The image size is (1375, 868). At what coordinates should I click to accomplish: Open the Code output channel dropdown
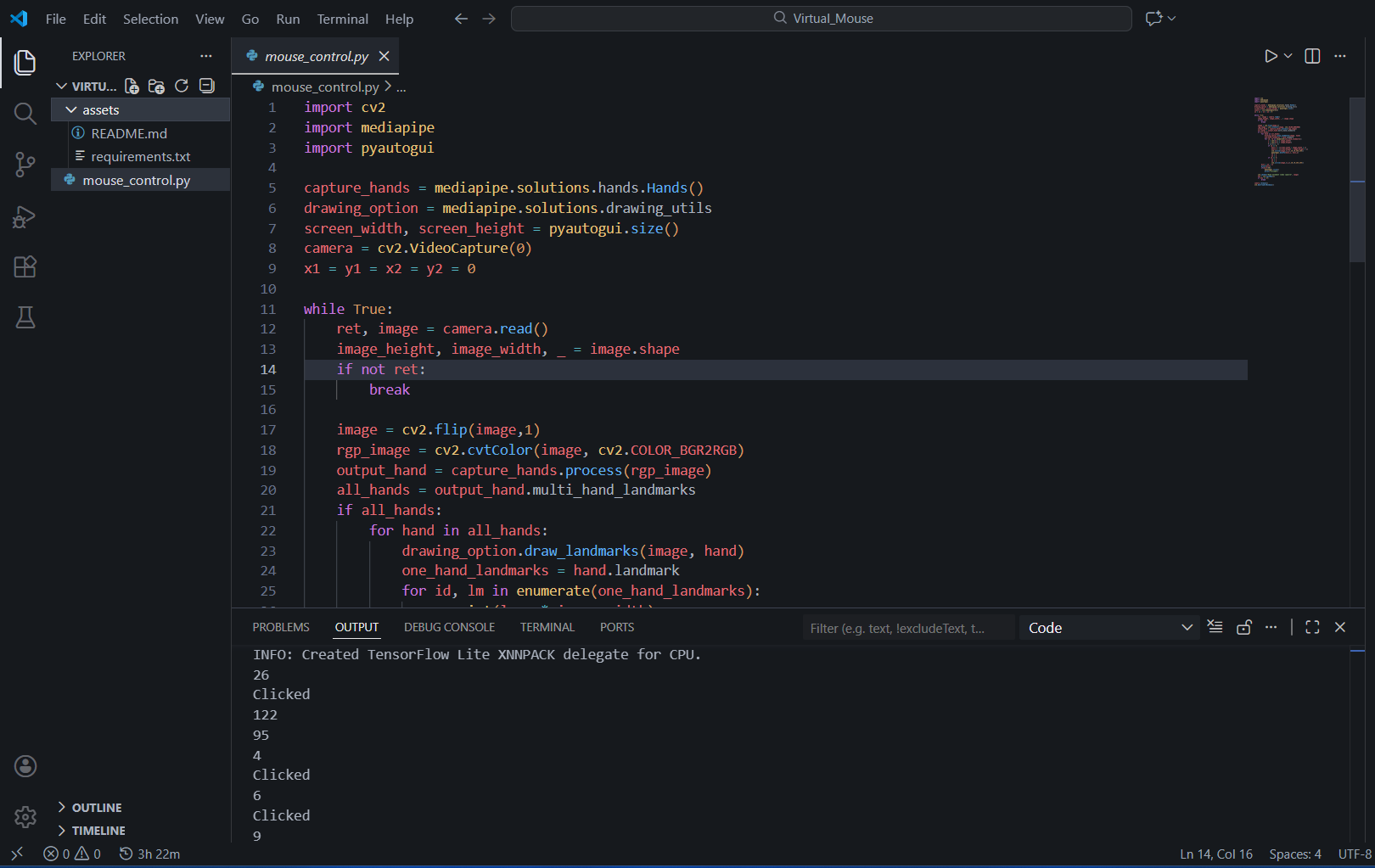tap(1108, 628)
